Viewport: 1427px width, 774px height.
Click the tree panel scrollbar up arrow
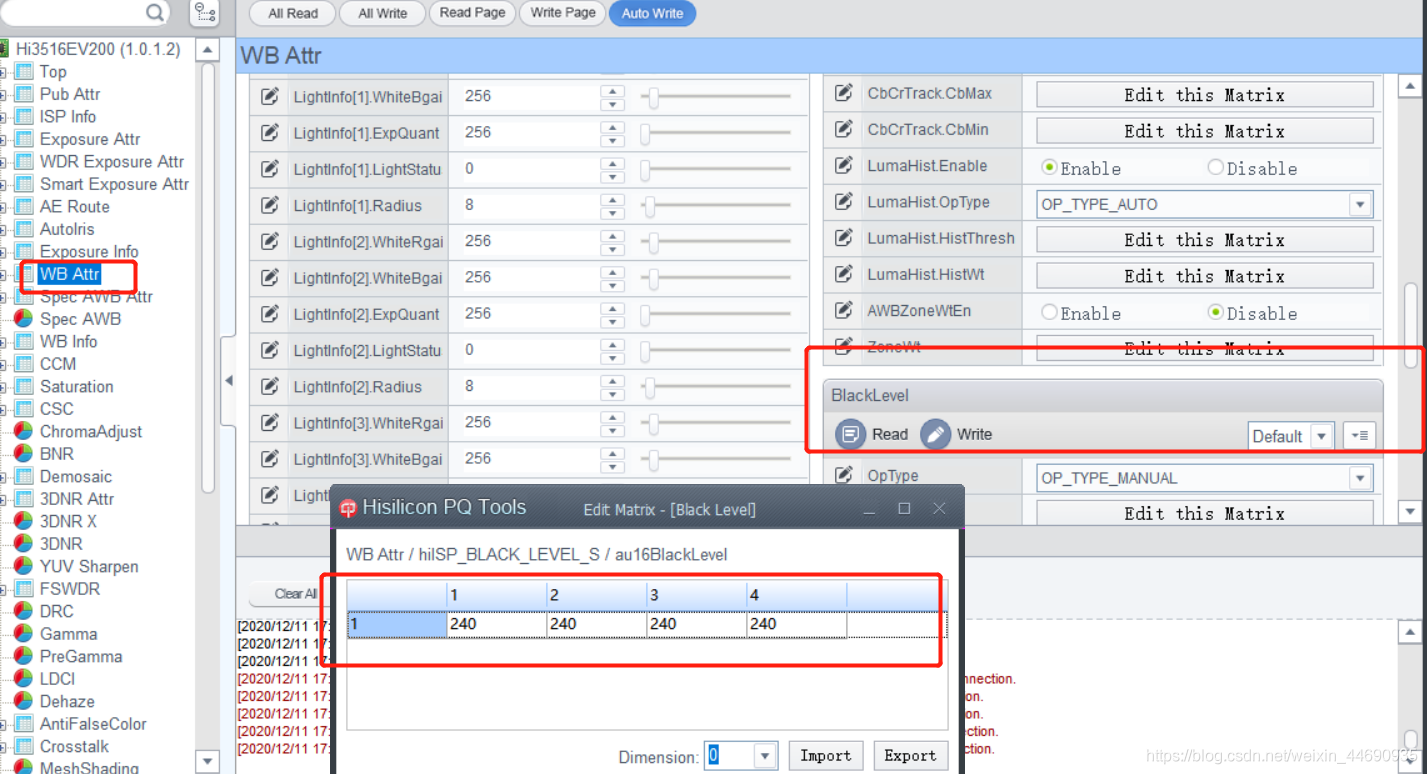[x=207, y=50]
